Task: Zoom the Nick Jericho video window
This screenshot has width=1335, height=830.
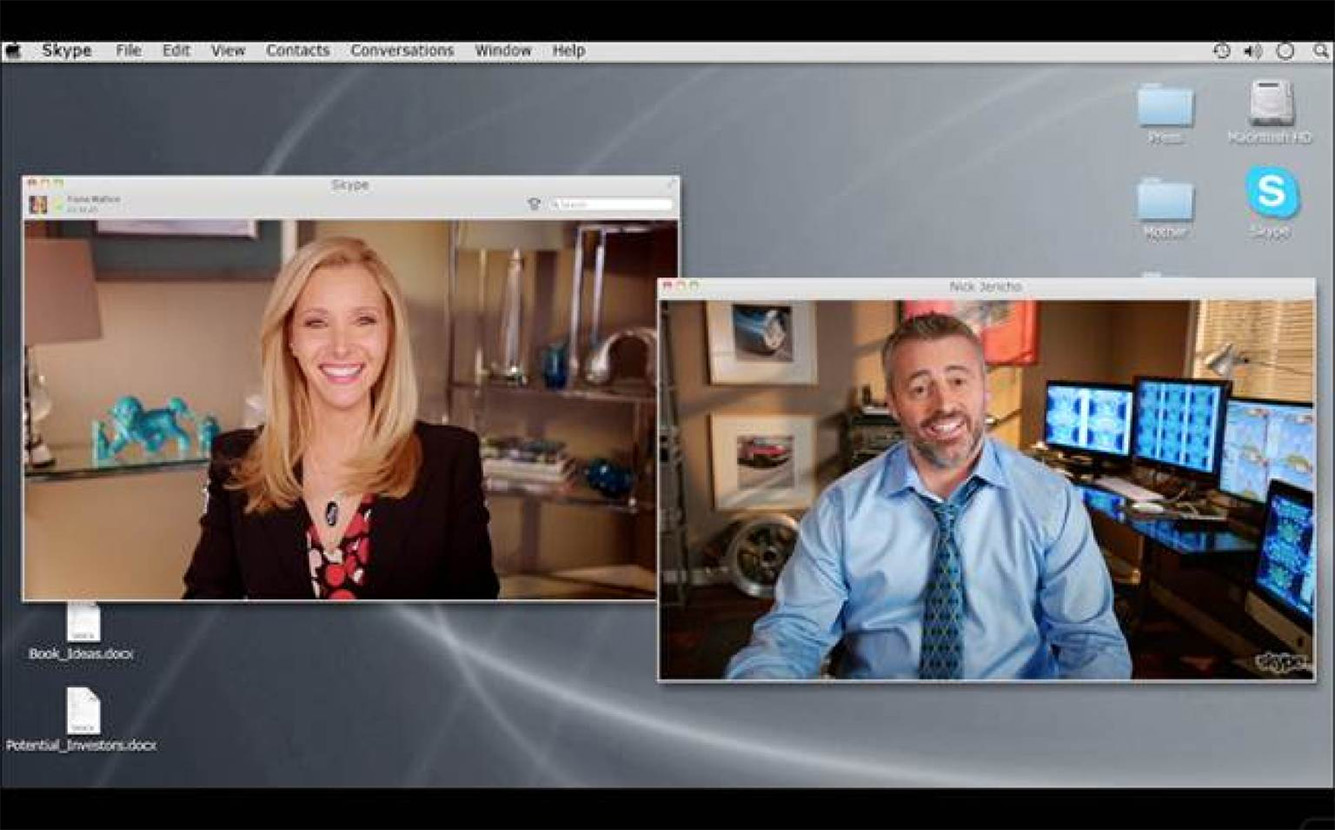Action: point(695,287)
